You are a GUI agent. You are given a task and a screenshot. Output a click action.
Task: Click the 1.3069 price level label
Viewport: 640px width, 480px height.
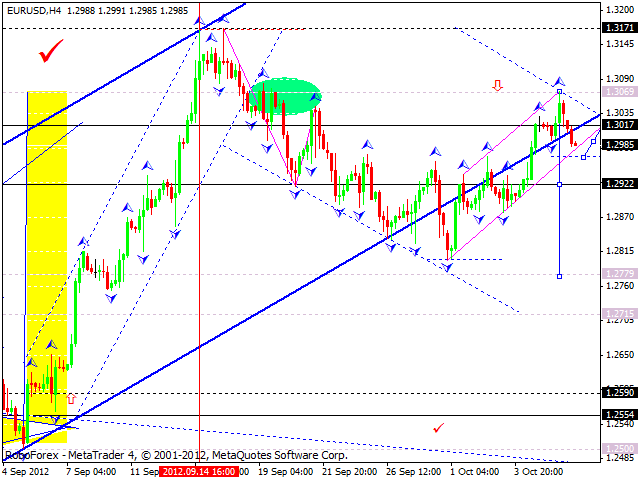coord(621,92)
